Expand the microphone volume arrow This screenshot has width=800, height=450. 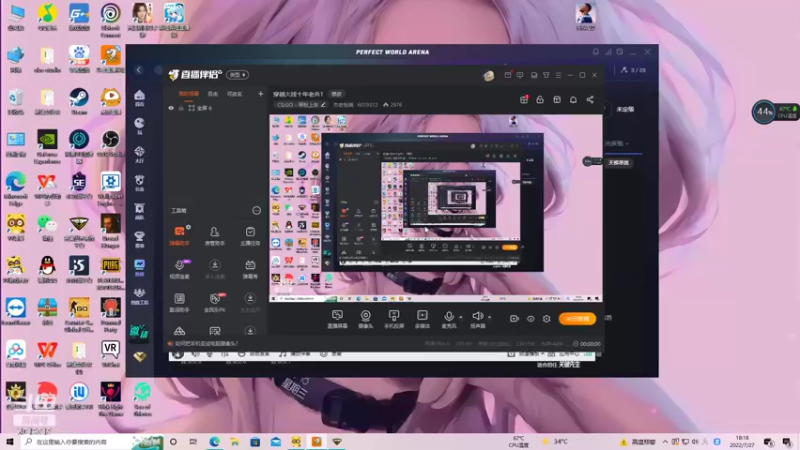tap(461, 317)
